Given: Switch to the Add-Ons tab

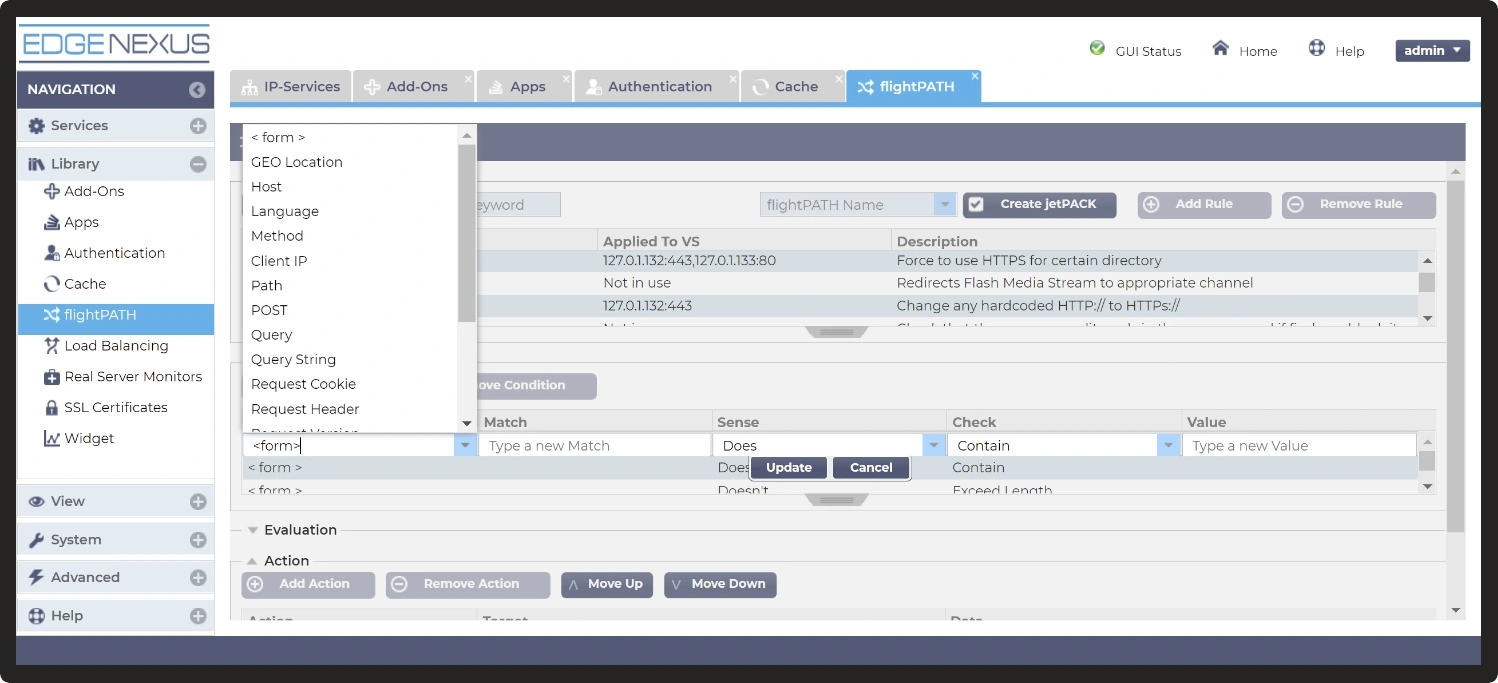Looking at the screenshot, I should (414, 87).
